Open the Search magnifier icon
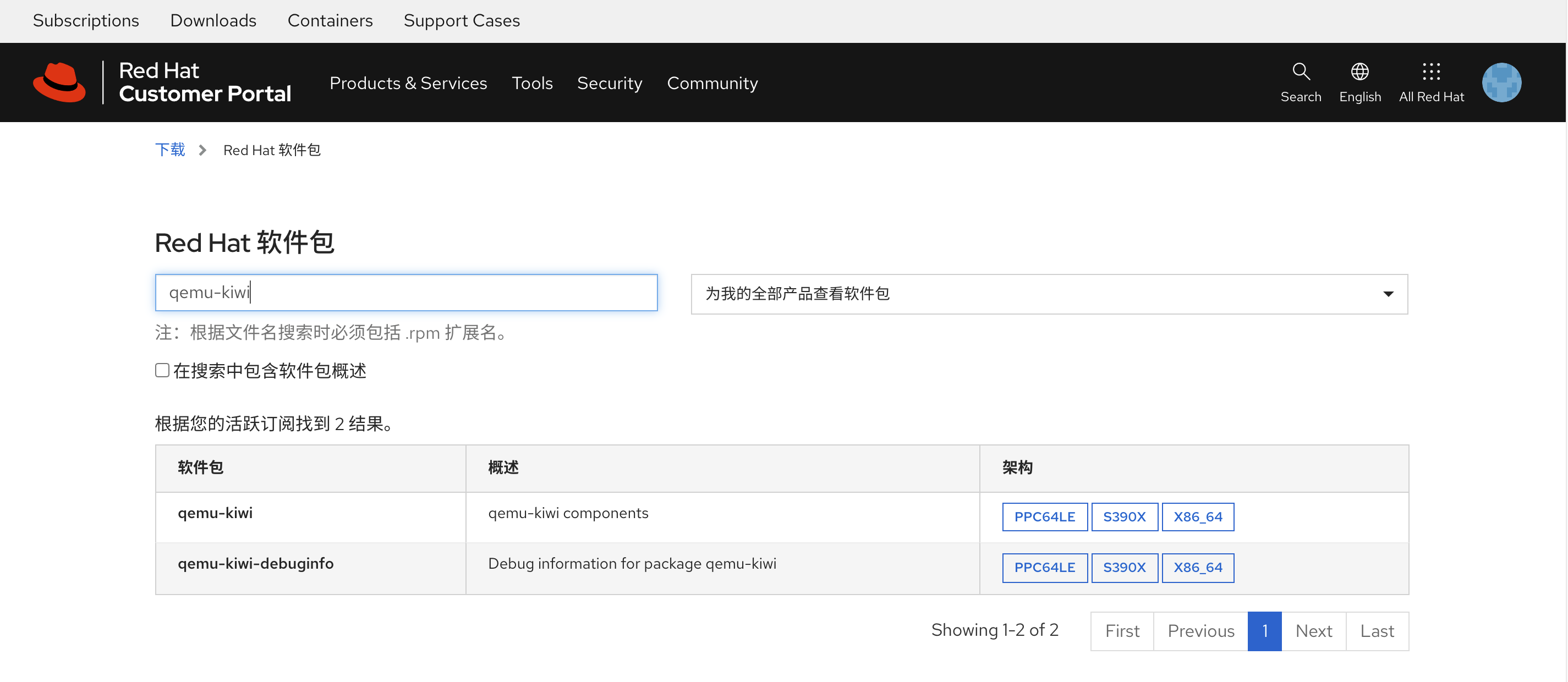 (x=1300, y=72)
